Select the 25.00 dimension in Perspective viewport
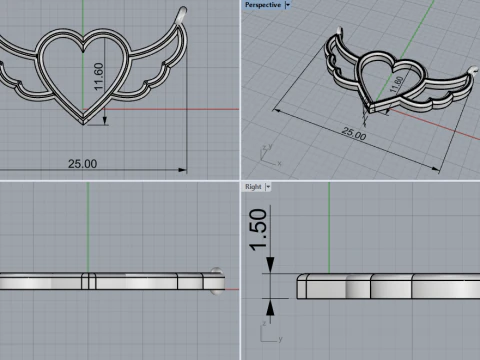This screenshot has width=480, height=360. point(353,134)
